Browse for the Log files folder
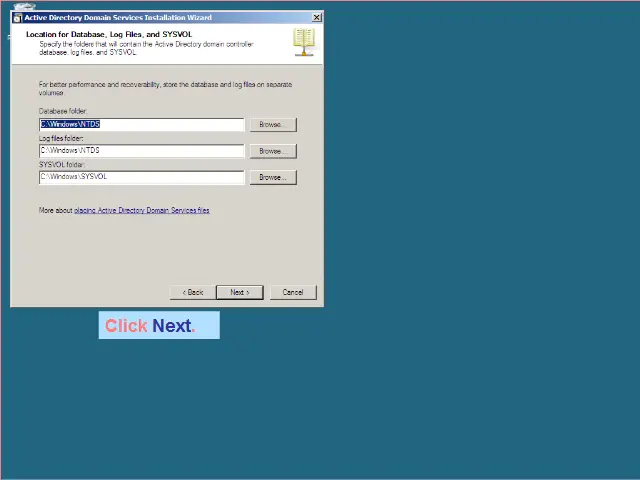The width and height of the screenshot is (640, 480). [x=273, y=151]
